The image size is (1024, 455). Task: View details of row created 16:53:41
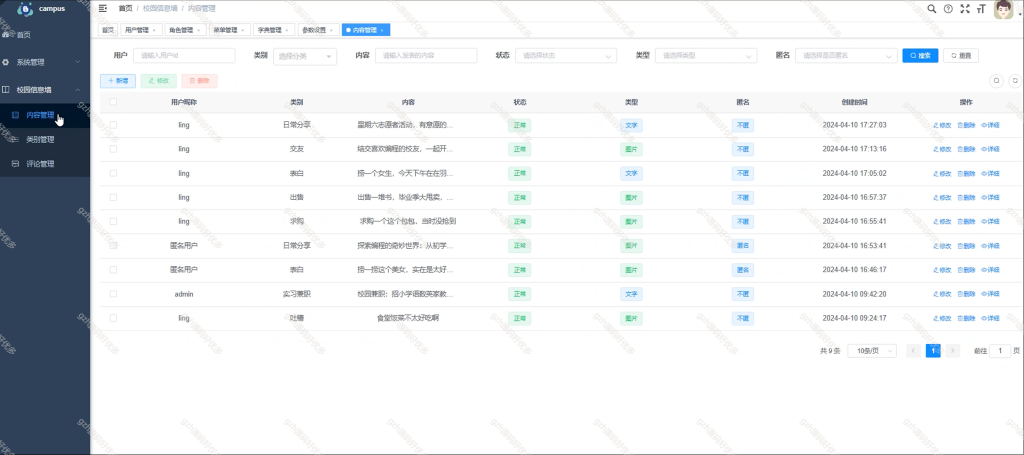tap(991, 246)
